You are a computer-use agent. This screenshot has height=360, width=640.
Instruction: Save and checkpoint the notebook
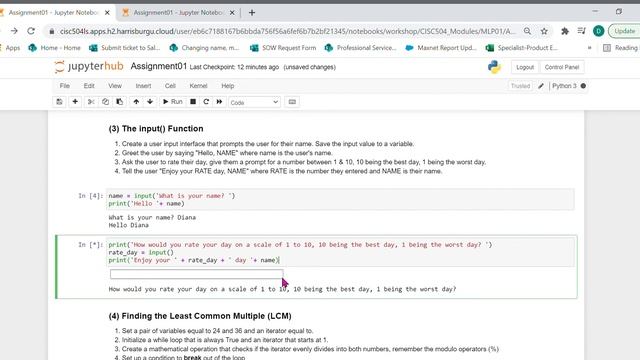click(x=59, y=102)
